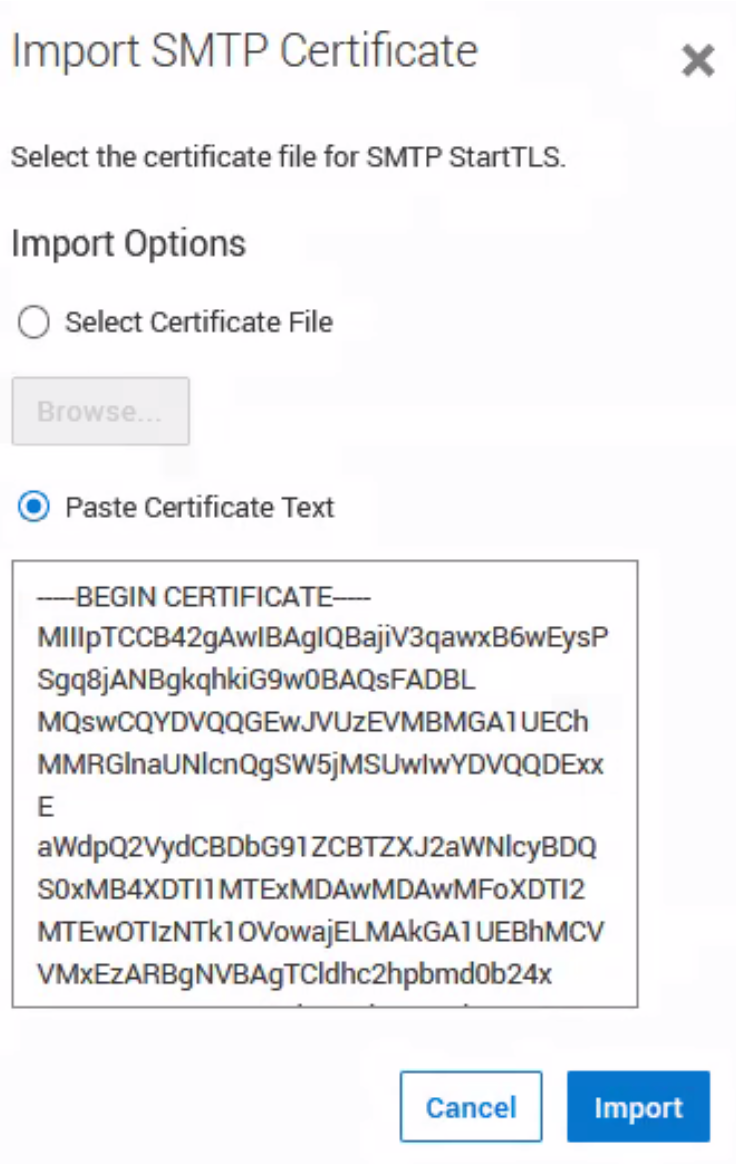Click the 'Paste Certificate Text' label
Viewport: 736px width, 1164px height.
point(198,507)
